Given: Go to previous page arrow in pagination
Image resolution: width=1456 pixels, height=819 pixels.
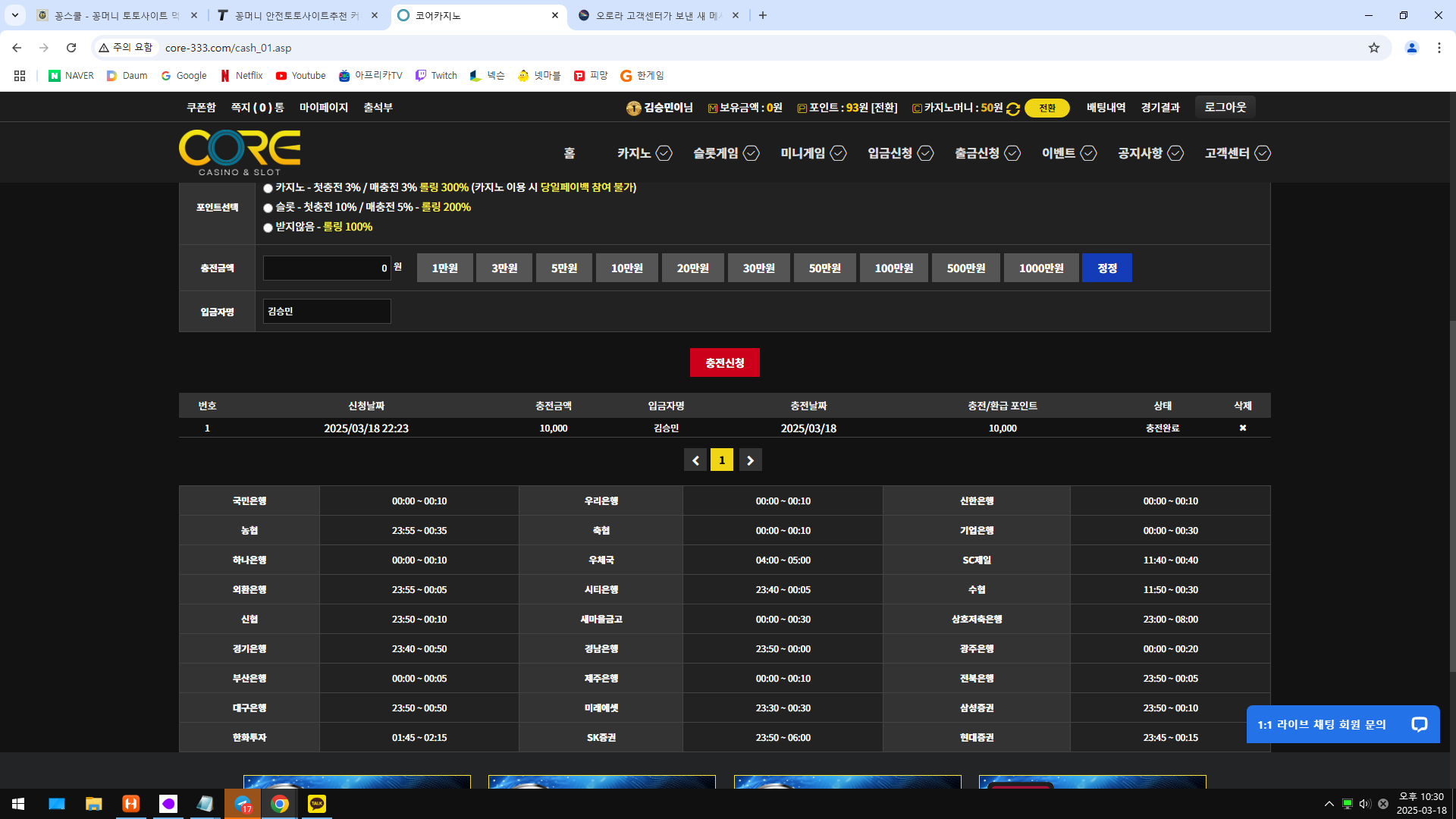Looking at the screenshot, I should [x=695, y=460].
